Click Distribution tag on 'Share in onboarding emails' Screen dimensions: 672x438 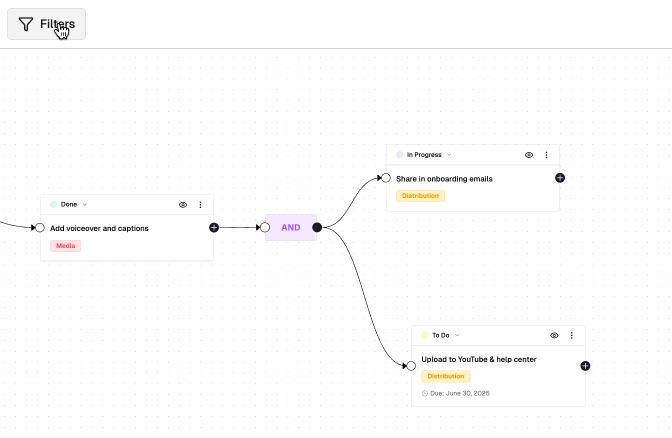(420, 196)
